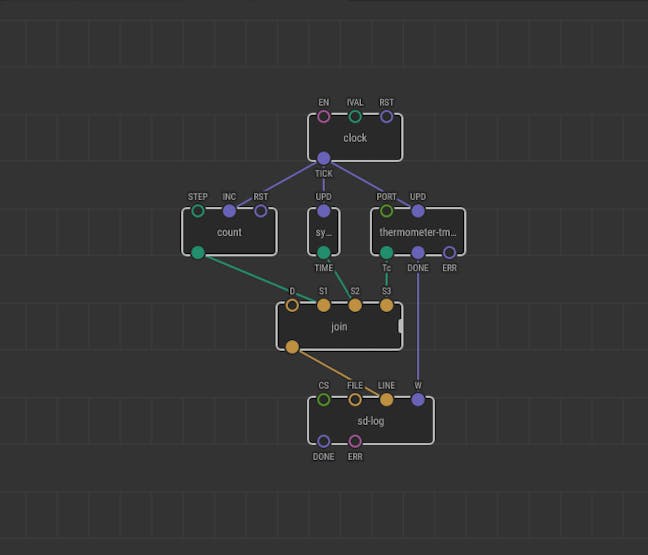Click the UPD input pin on sy… node
This screenshot has width=648, height=555.
[x=324, y=211]
